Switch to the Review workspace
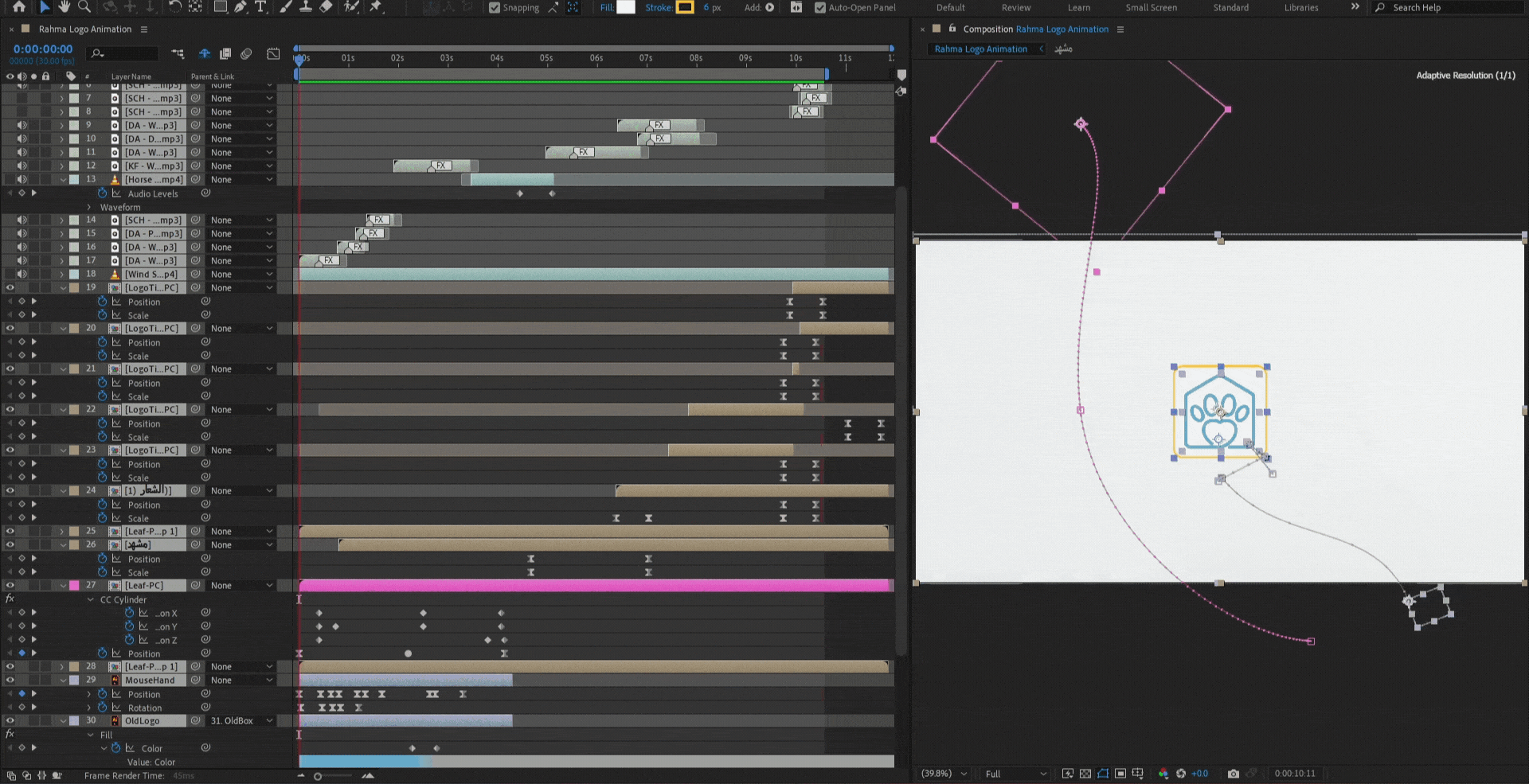 point(1016,7)
